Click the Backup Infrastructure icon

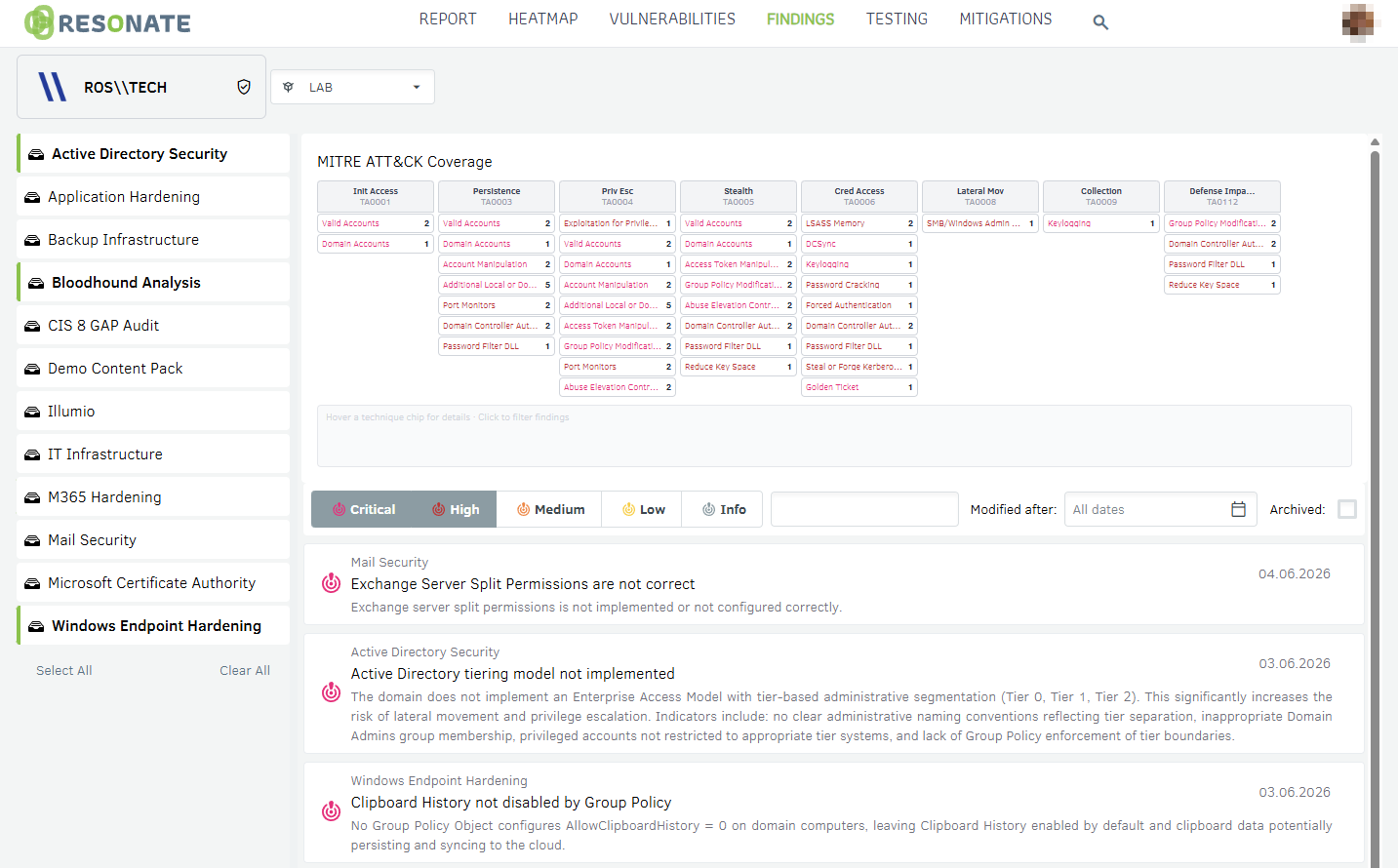click(32, 240)
